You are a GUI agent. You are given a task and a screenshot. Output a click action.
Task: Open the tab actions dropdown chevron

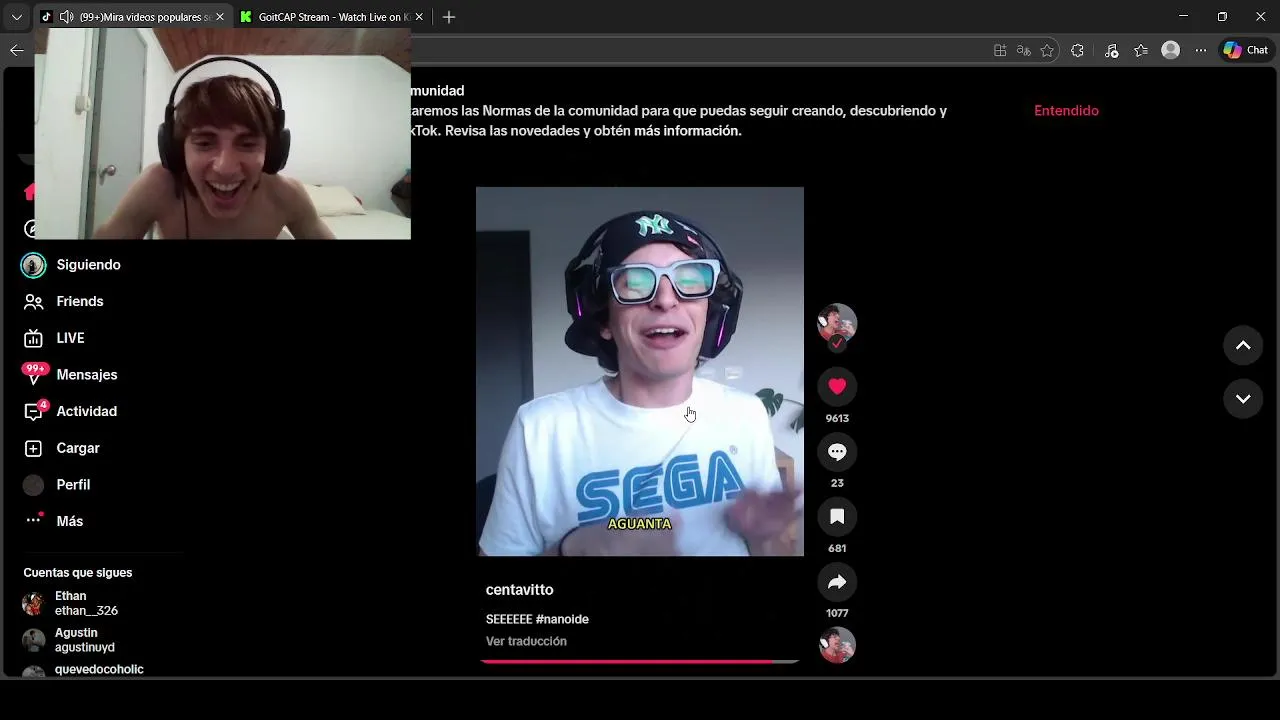(16, 17)
